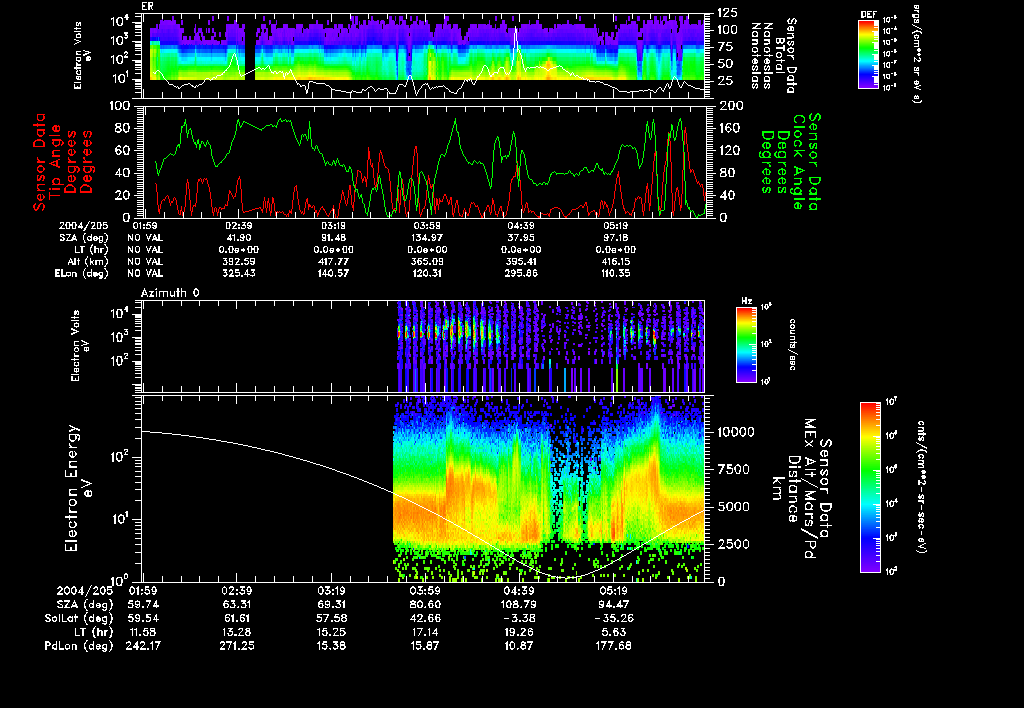Click the PdLon value '242.17'

click(x=143, y=646)
